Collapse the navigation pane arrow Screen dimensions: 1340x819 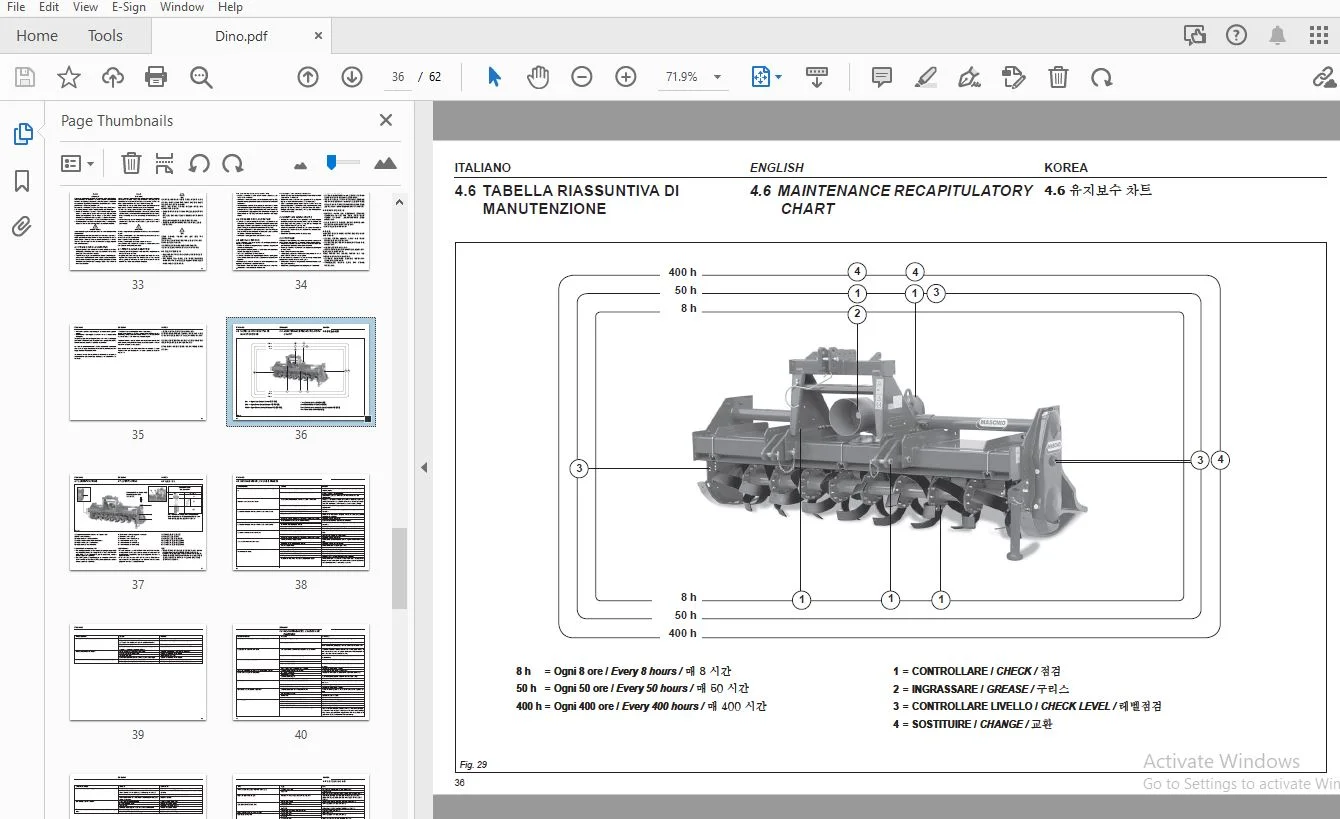point(423,467)
